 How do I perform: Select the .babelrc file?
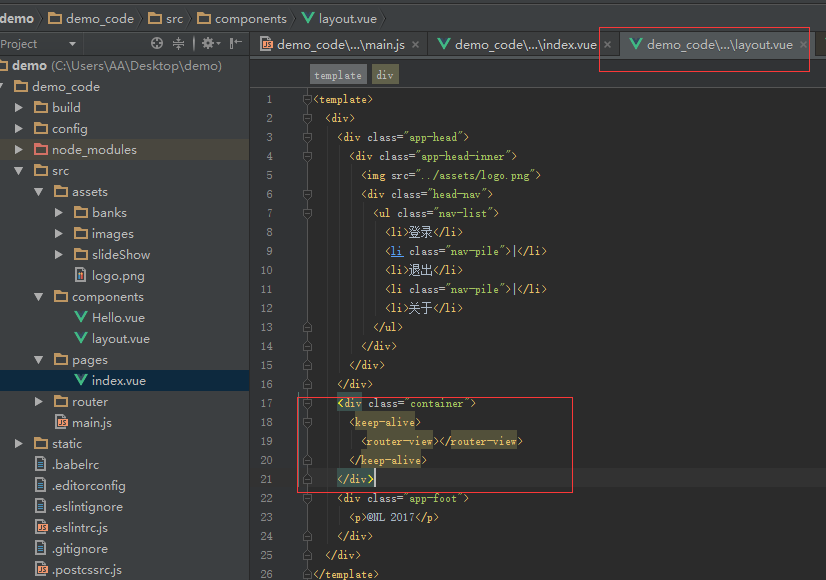tap(124, 465)
